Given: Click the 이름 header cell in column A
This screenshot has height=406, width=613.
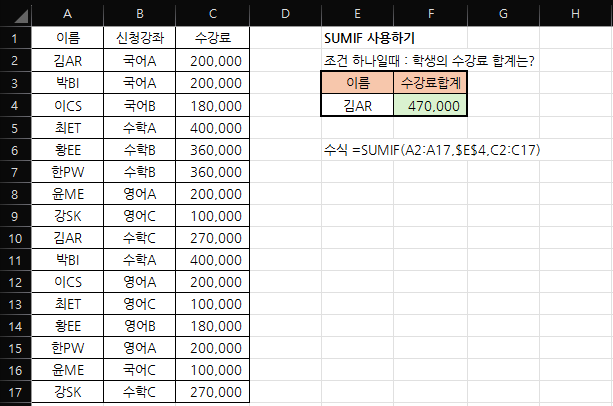Looking at the screenshot, I should (x=68, y=38).
